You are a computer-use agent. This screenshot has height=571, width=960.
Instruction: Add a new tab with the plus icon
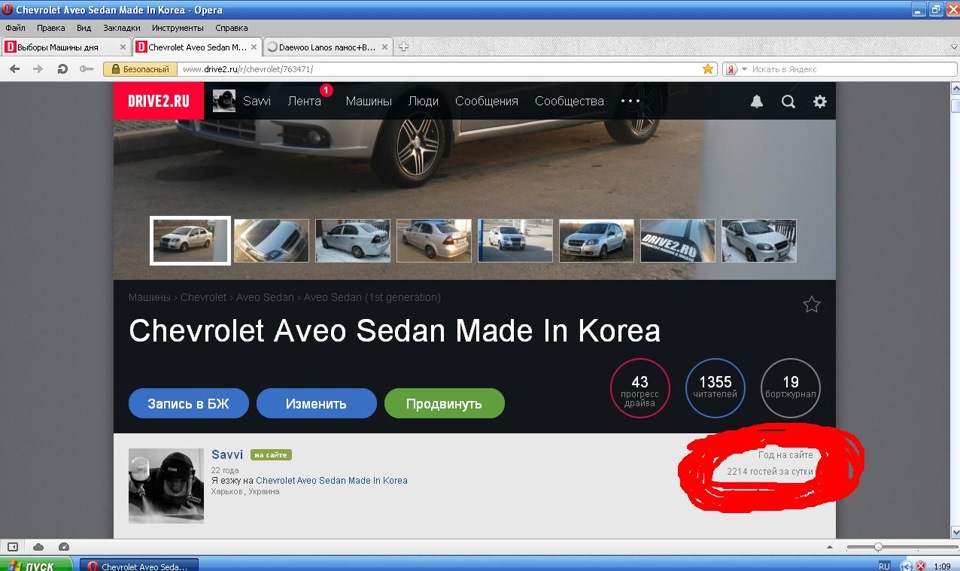[x=403, y=47]
